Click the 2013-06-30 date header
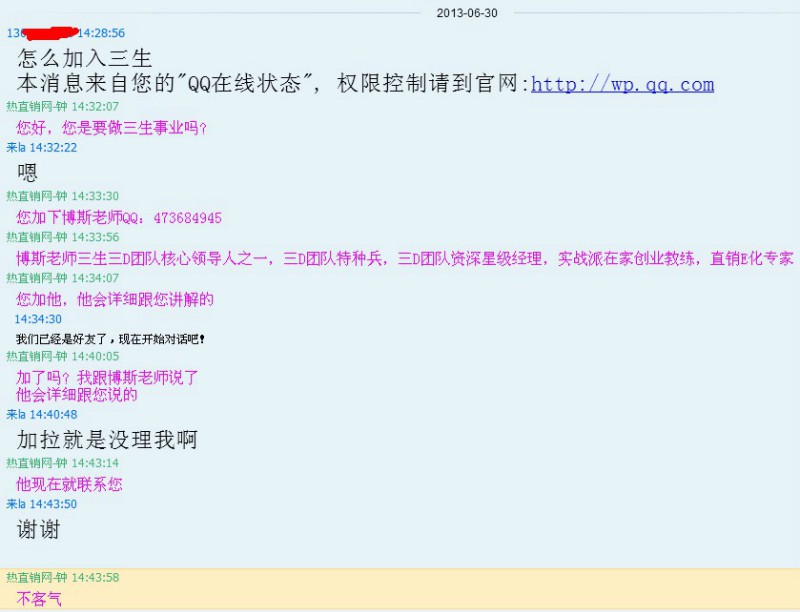Screen dimensions: 800x612 pos(467,13)
